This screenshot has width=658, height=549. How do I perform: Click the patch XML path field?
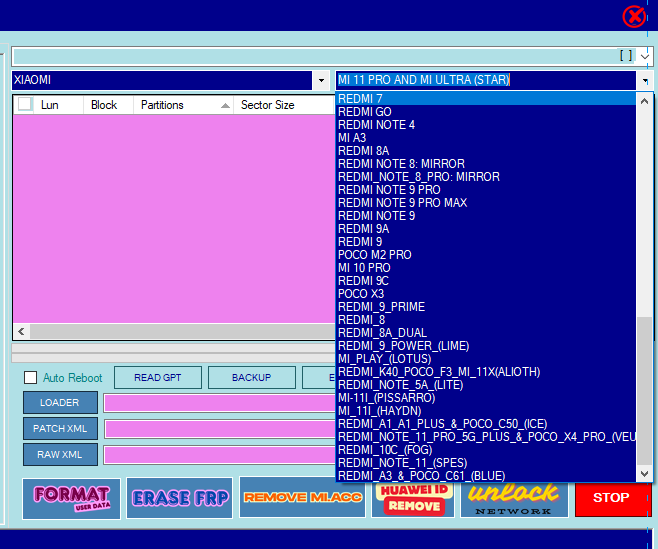coord(220,429)
